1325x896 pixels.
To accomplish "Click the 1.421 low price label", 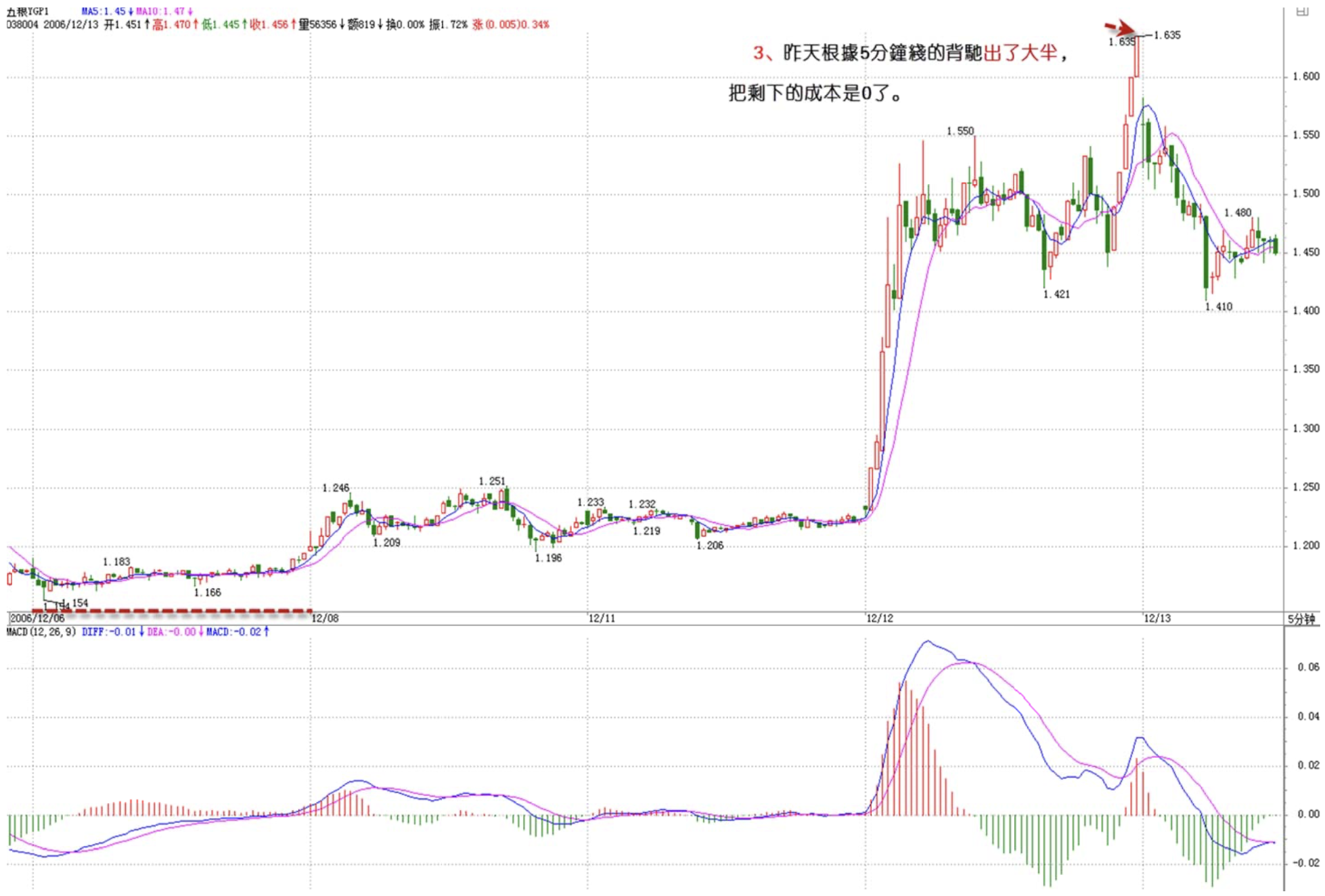I will (x=1056, y=294).
